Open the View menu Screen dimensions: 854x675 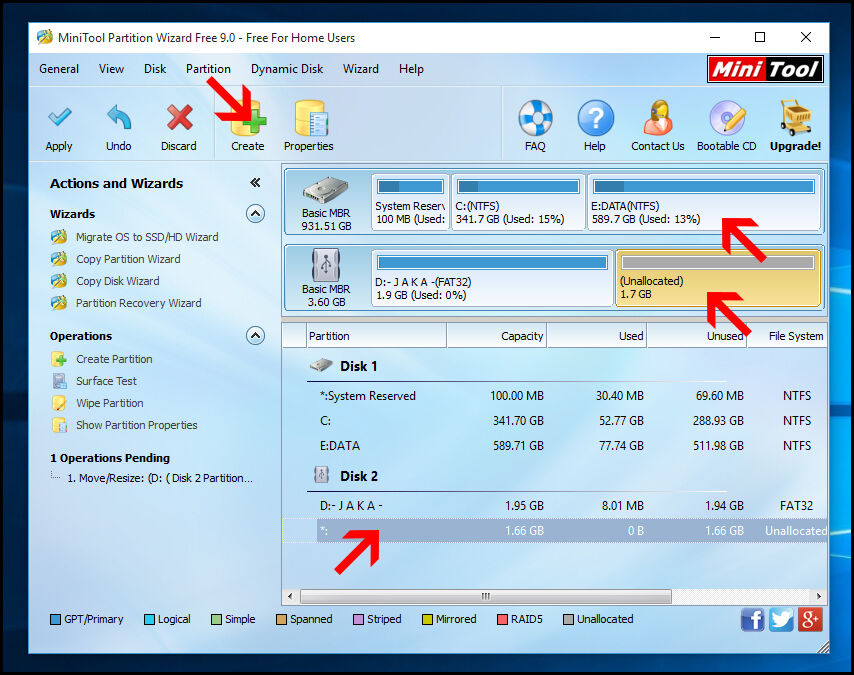111,69
